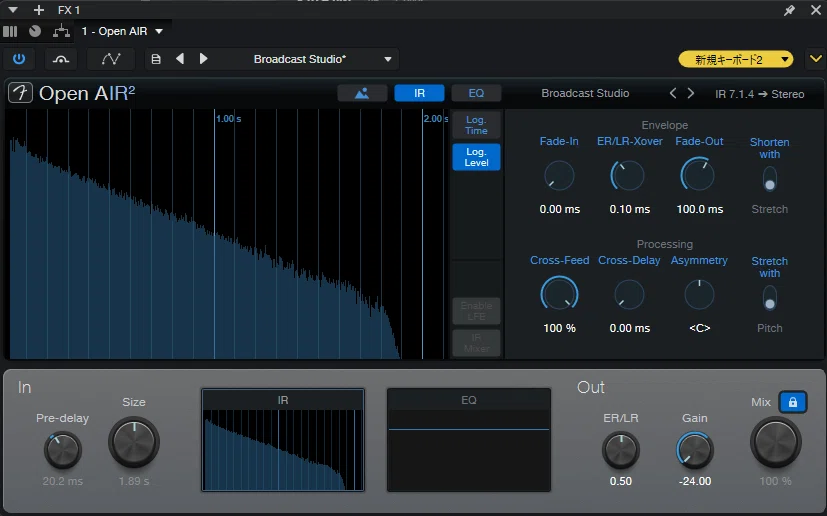Screen dimensions: 827x516
Task: Click the IR 7.1.4 → Stereo label
Action: click(759, 94)
